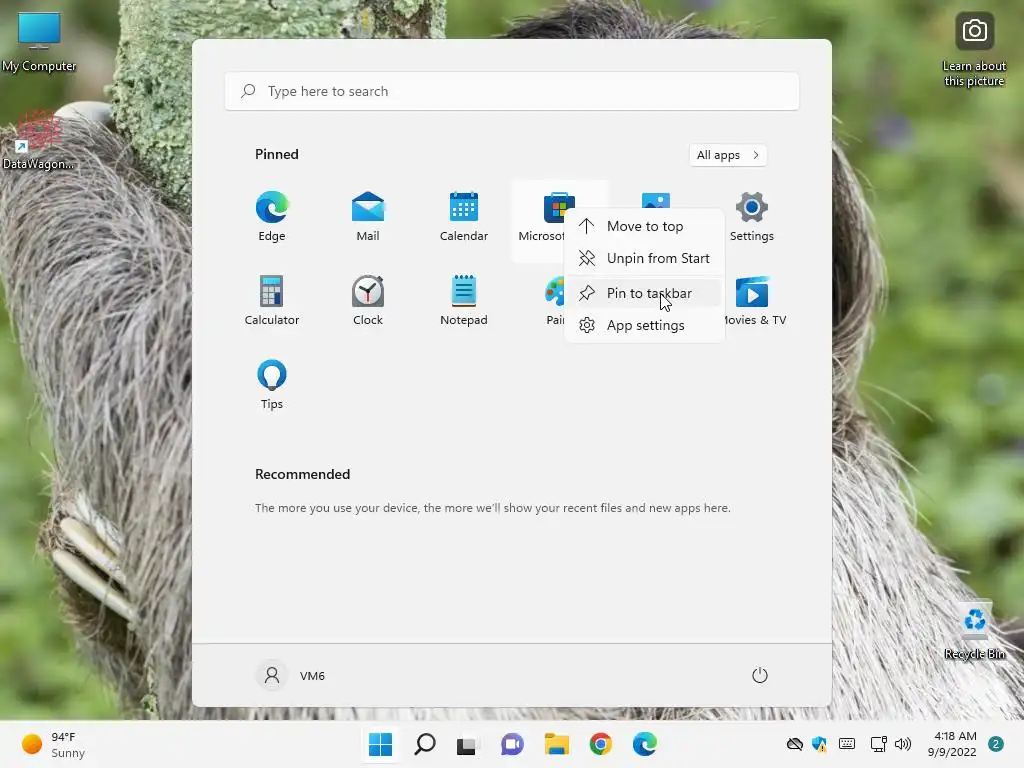
Task: Launch Microsoft Edge from the taskbar
Action: (645, 744)
